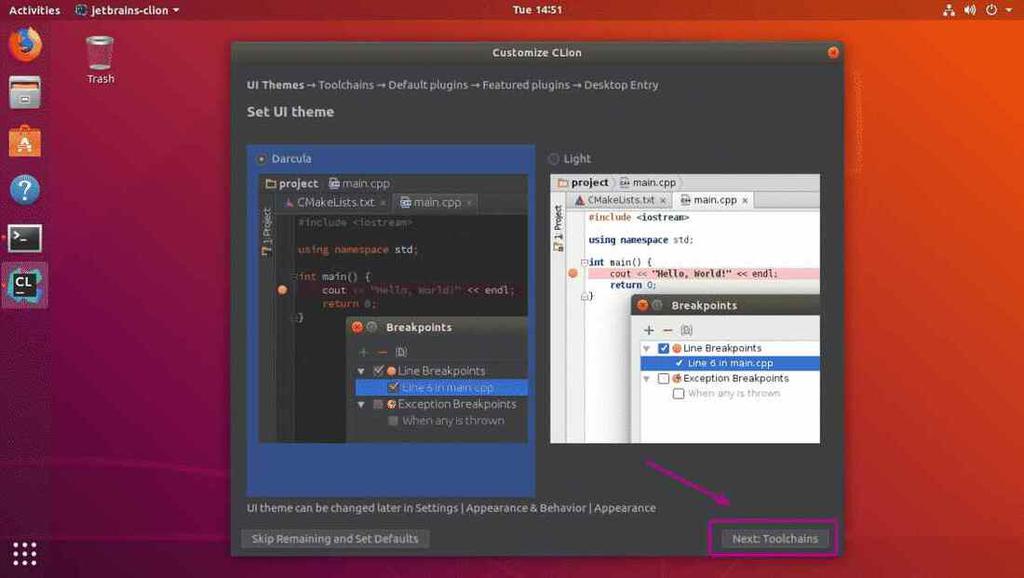Select the Light theme radio button
This screenshot has height=578, width=1024.
554,159
